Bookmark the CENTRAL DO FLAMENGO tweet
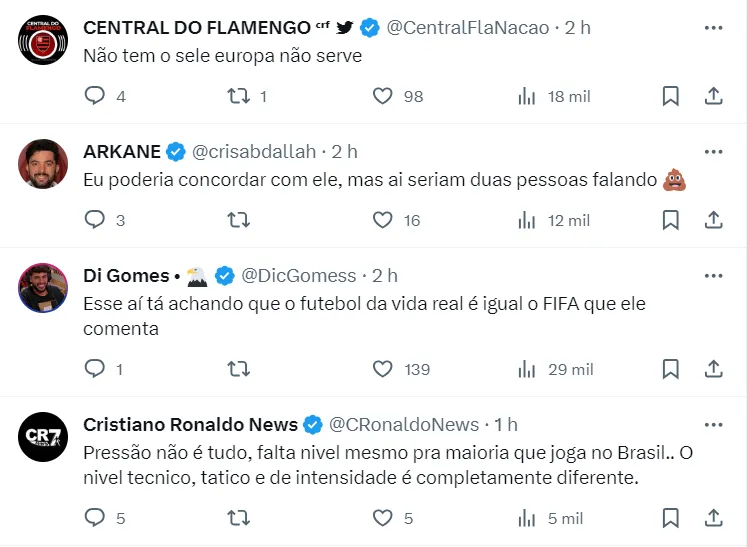This screenshot has width=747, height=547. point(671,96)
